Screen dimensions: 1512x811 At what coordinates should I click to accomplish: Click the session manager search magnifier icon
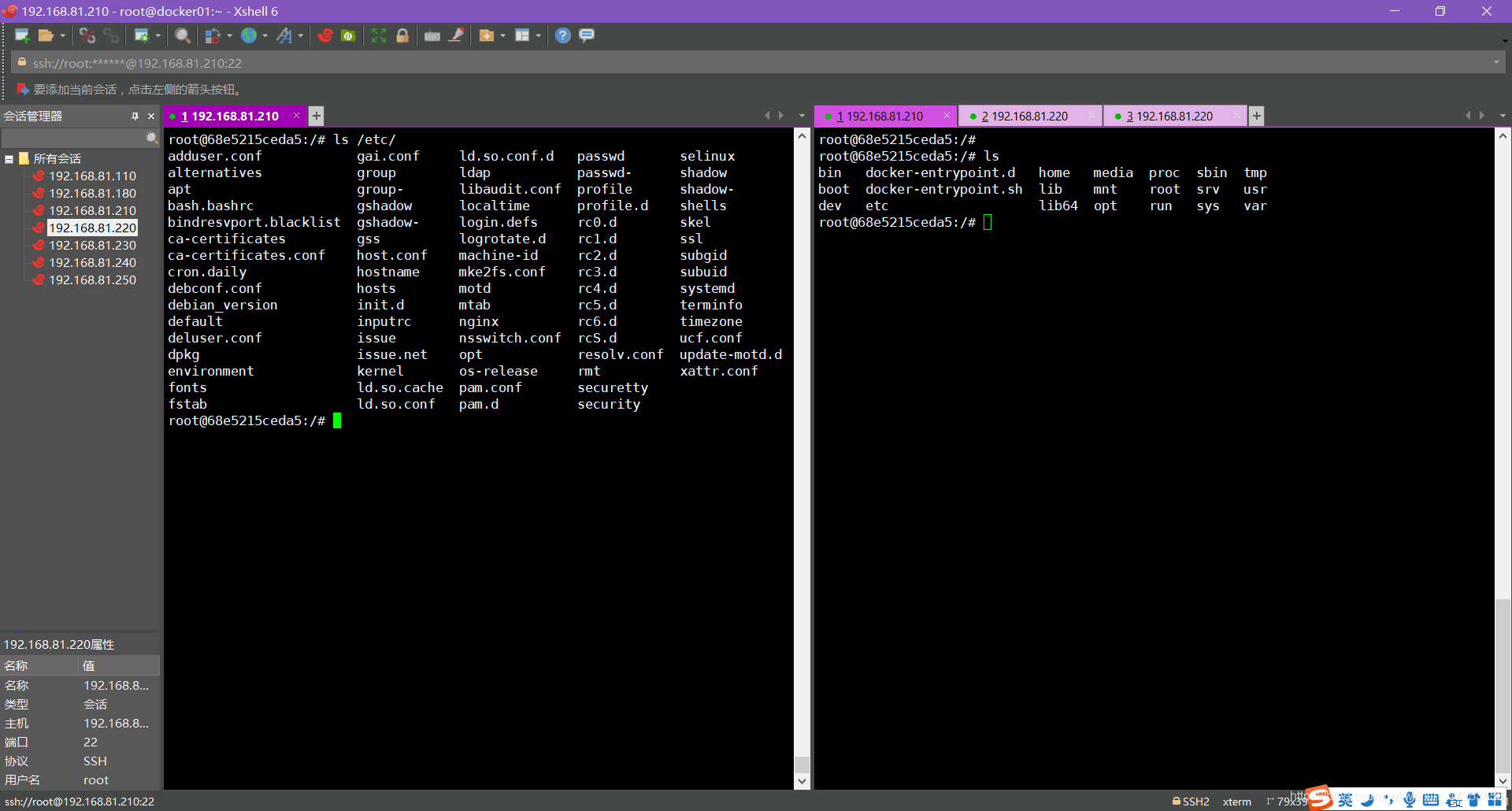pyautogui.click(x=152, y=138)
